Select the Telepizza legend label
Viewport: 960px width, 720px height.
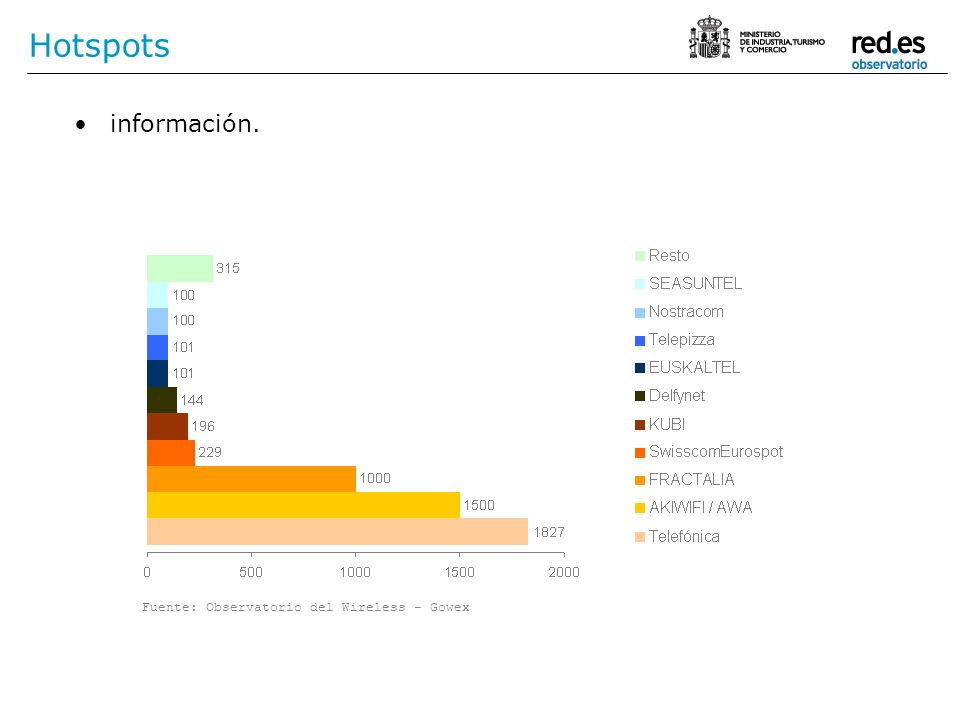pos(681,340)
